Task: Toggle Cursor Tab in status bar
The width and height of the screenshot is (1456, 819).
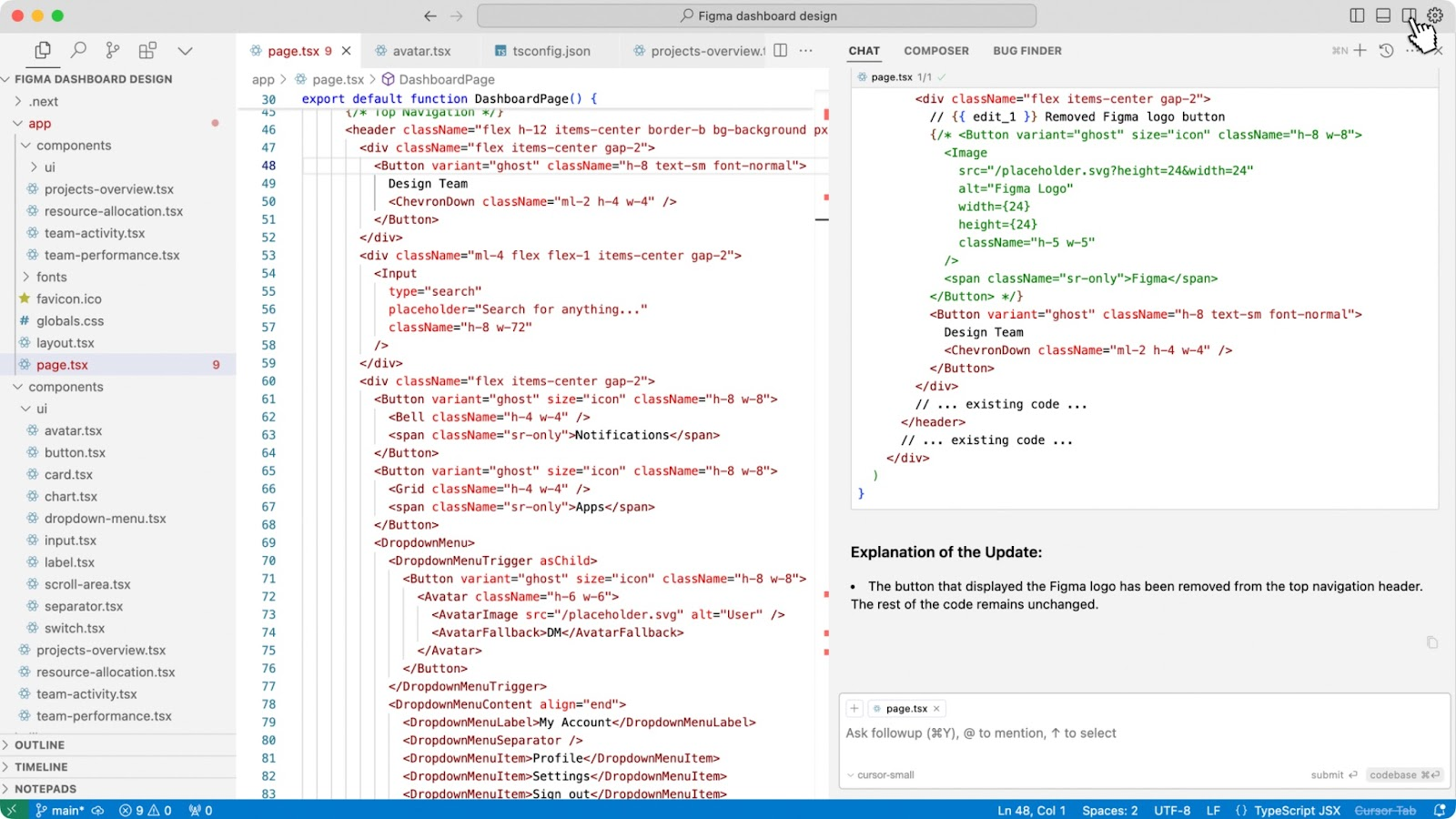Action: tap(1385, 810)
